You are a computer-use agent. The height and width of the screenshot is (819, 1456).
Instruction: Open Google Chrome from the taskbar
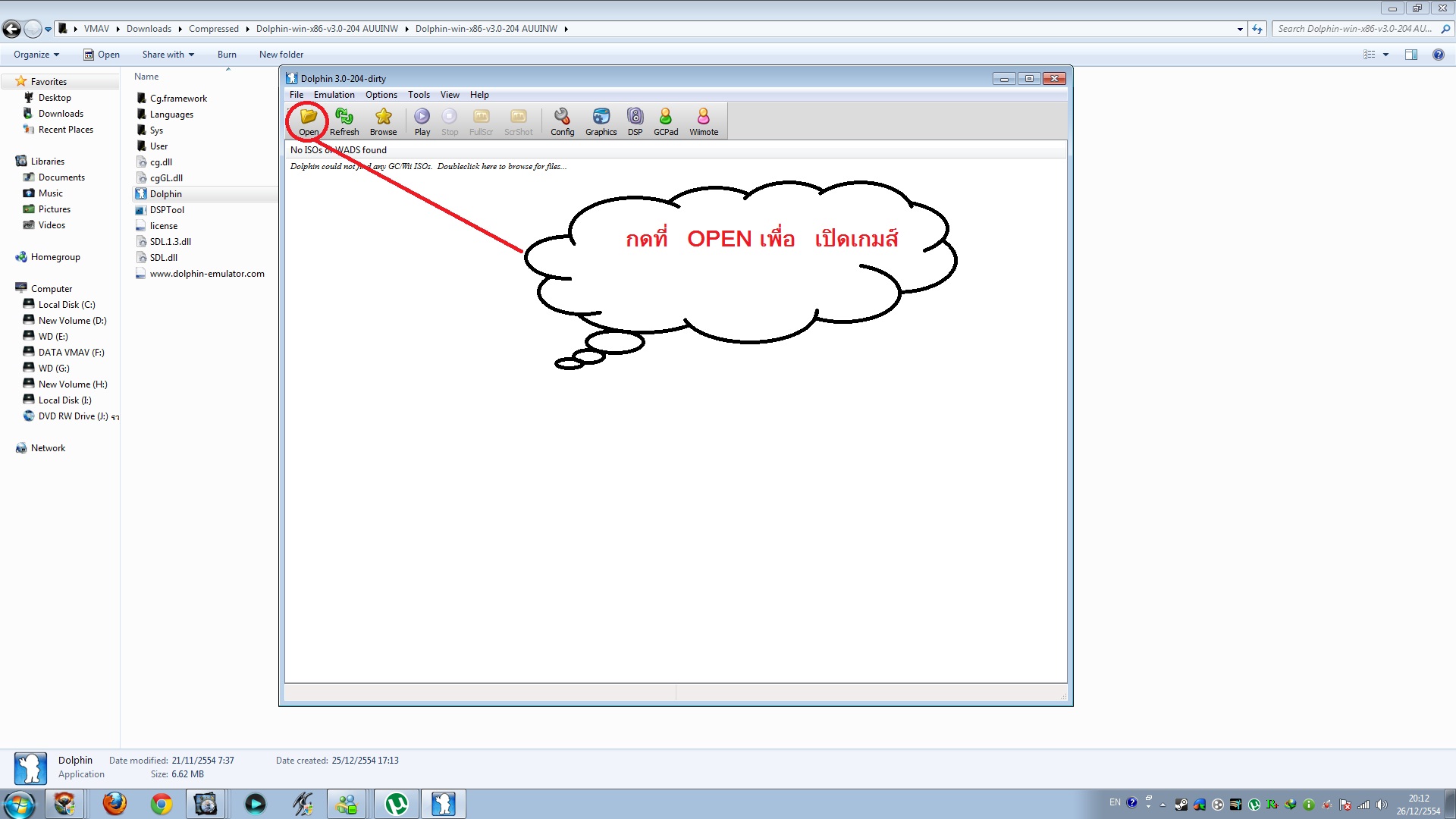[162, 804]
